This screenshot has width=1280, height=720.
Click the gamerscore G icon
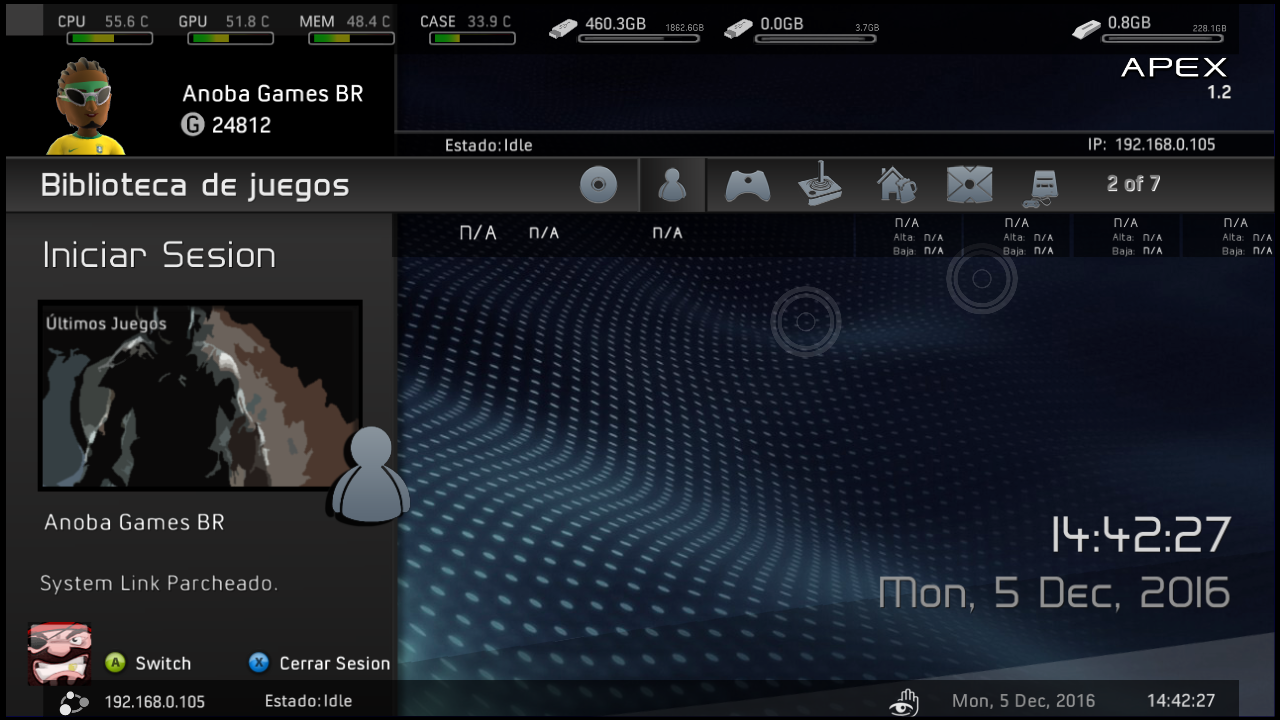click(x=192, y=125)
